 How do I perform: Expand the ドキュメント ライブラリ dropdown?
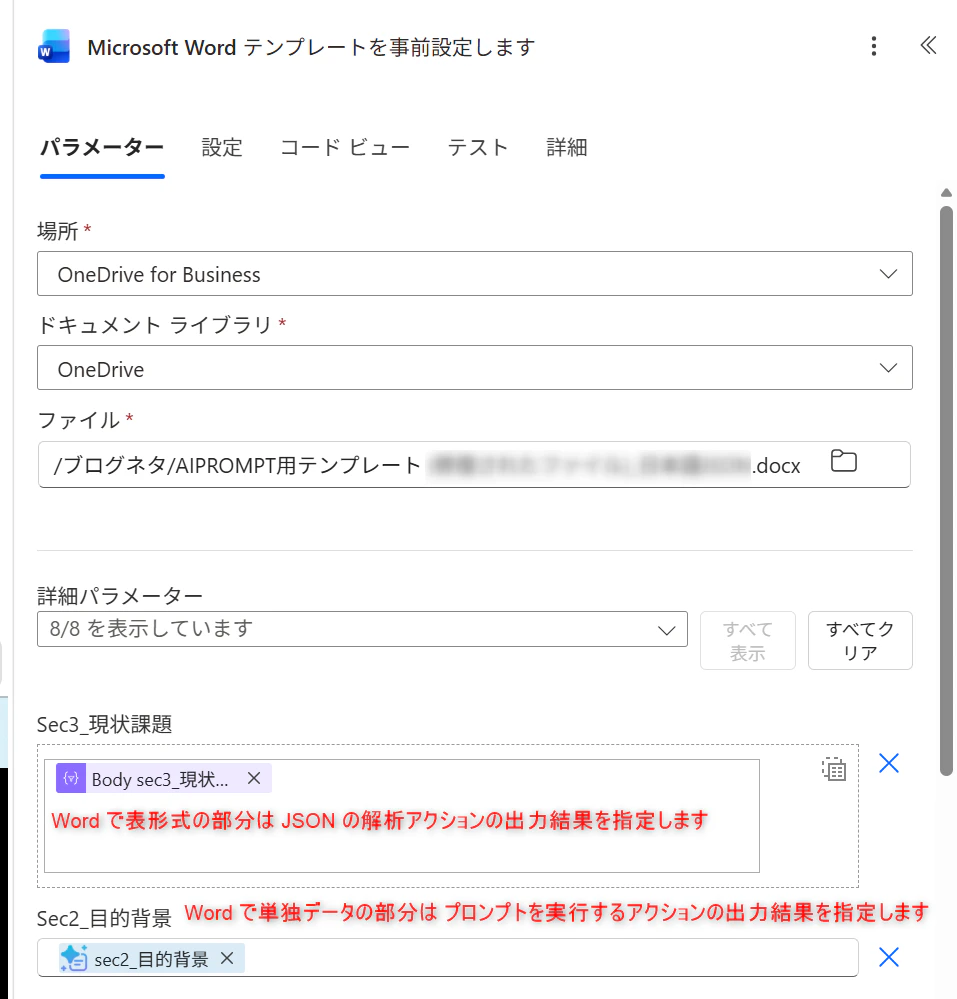pos(475,368)
